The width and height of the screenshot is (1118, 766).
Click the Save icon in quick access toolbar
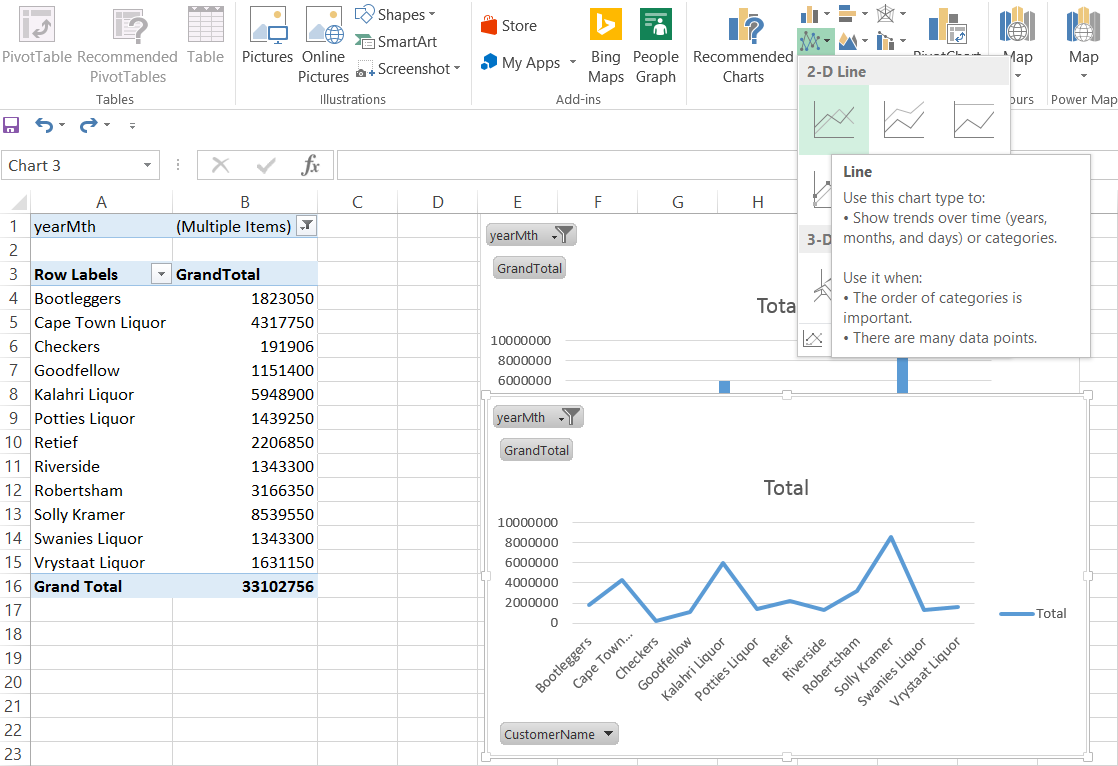[x=11, y=125]
